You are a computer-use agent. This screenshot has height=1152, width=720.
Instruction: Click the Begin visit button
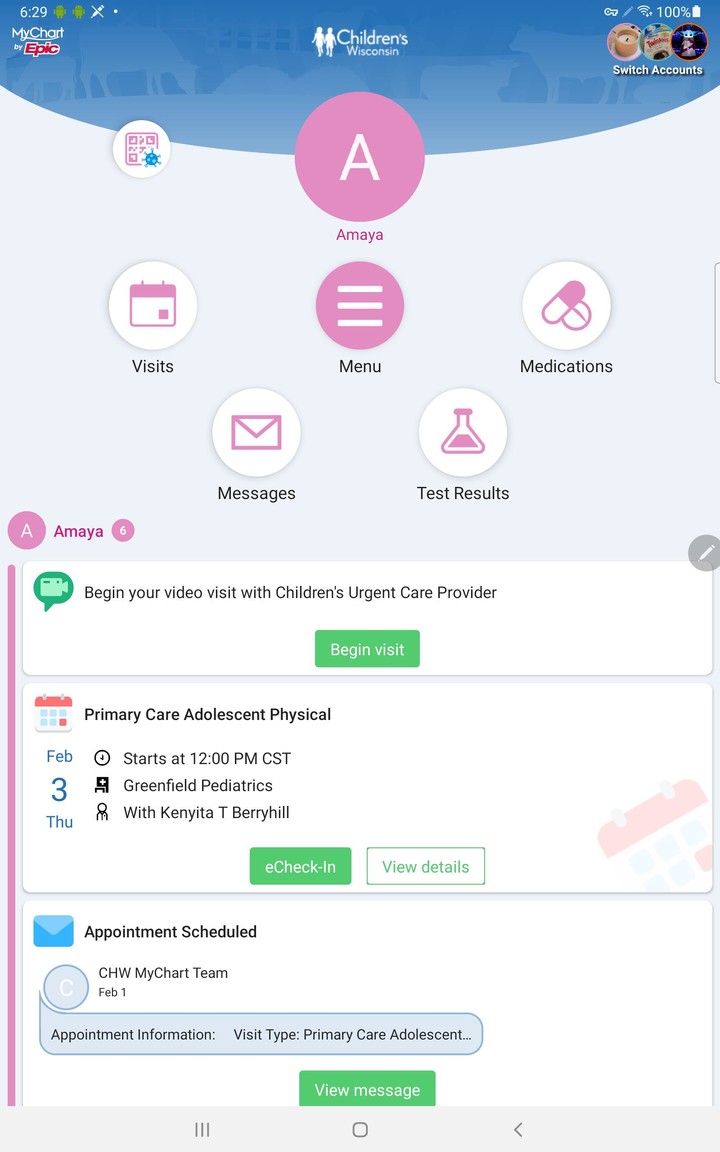pyautogui.click(x=367, y=649)
